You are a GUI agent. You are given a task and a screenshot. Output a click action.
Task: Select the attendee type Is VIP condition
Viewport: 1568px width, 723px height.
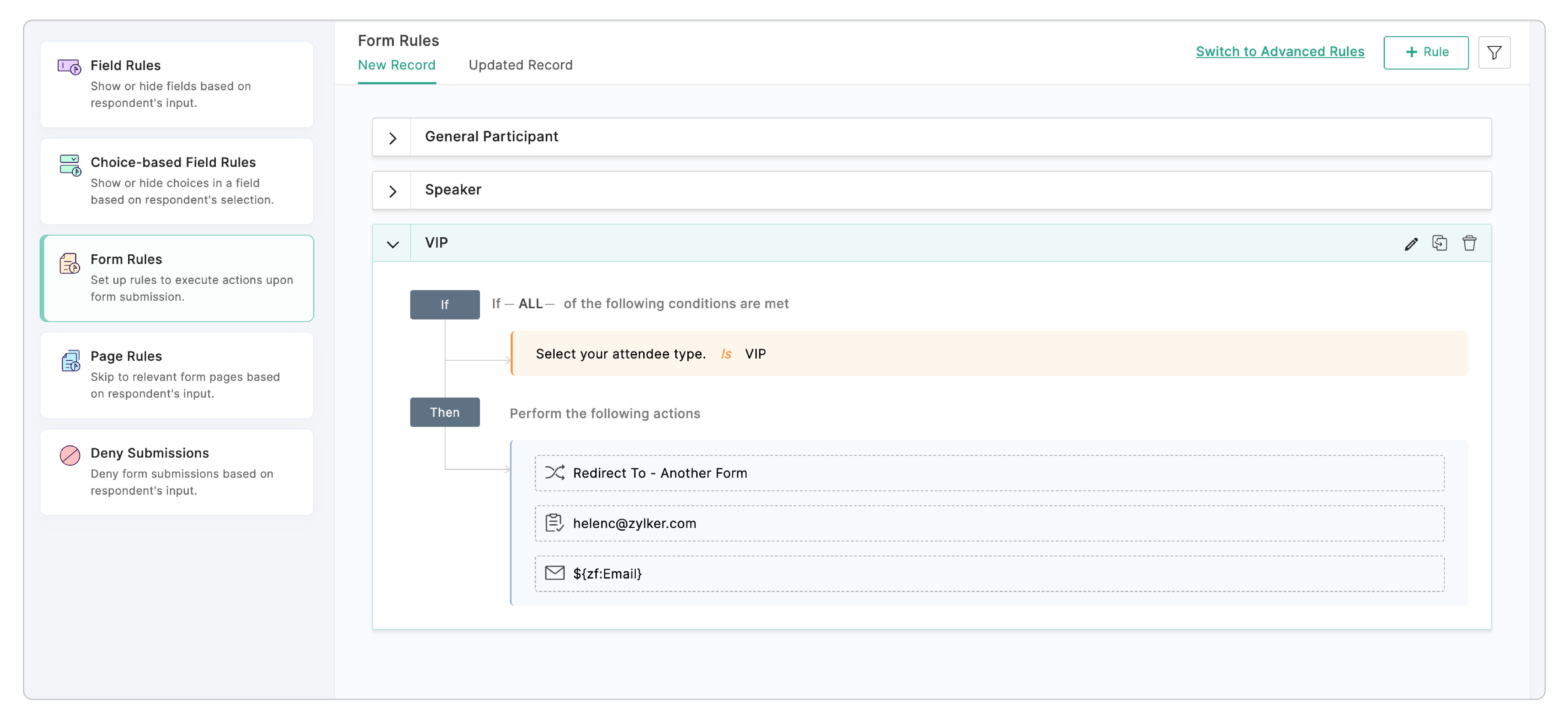point(989,354)
